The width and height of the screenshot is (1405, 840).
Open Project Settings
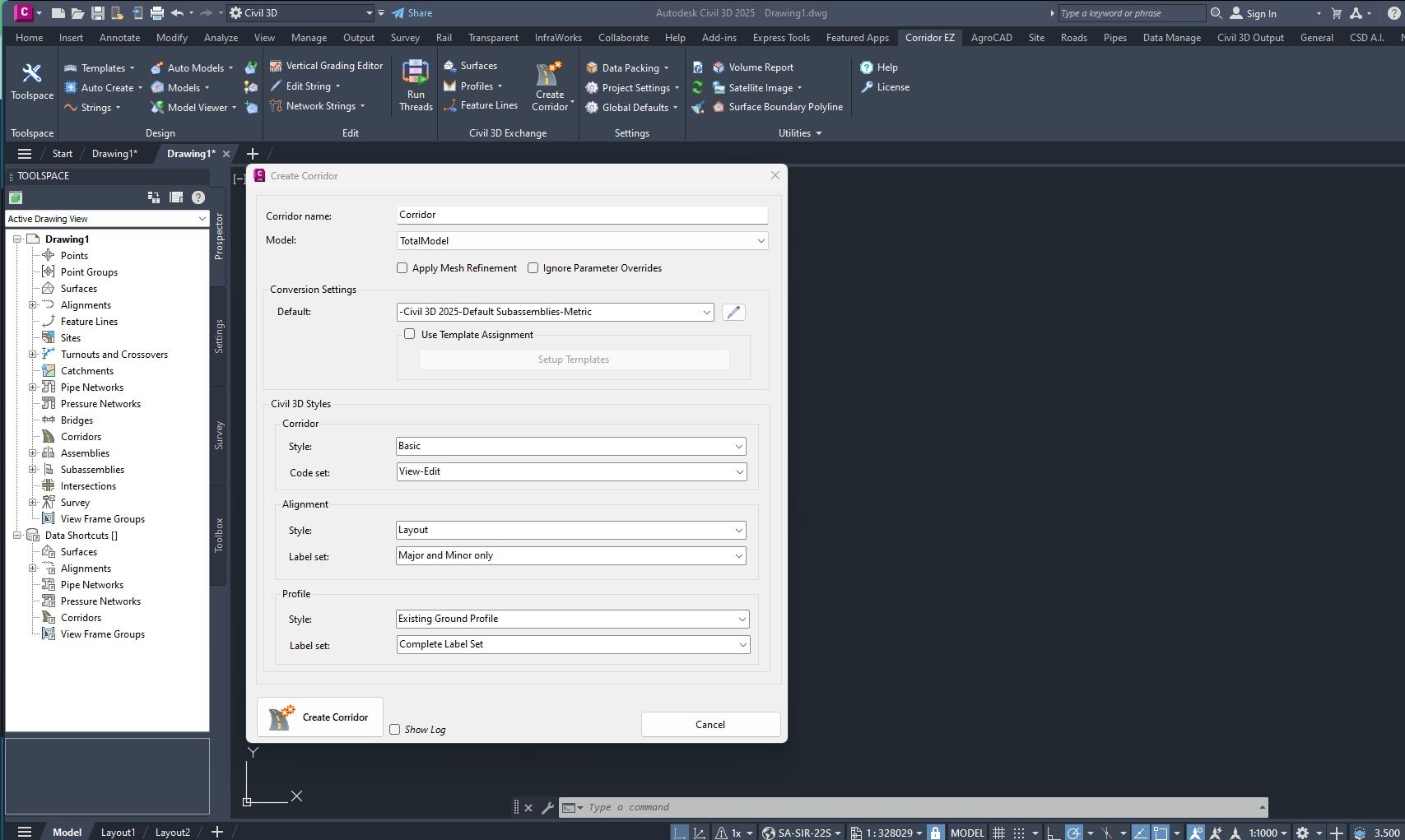tap(631, 87)
